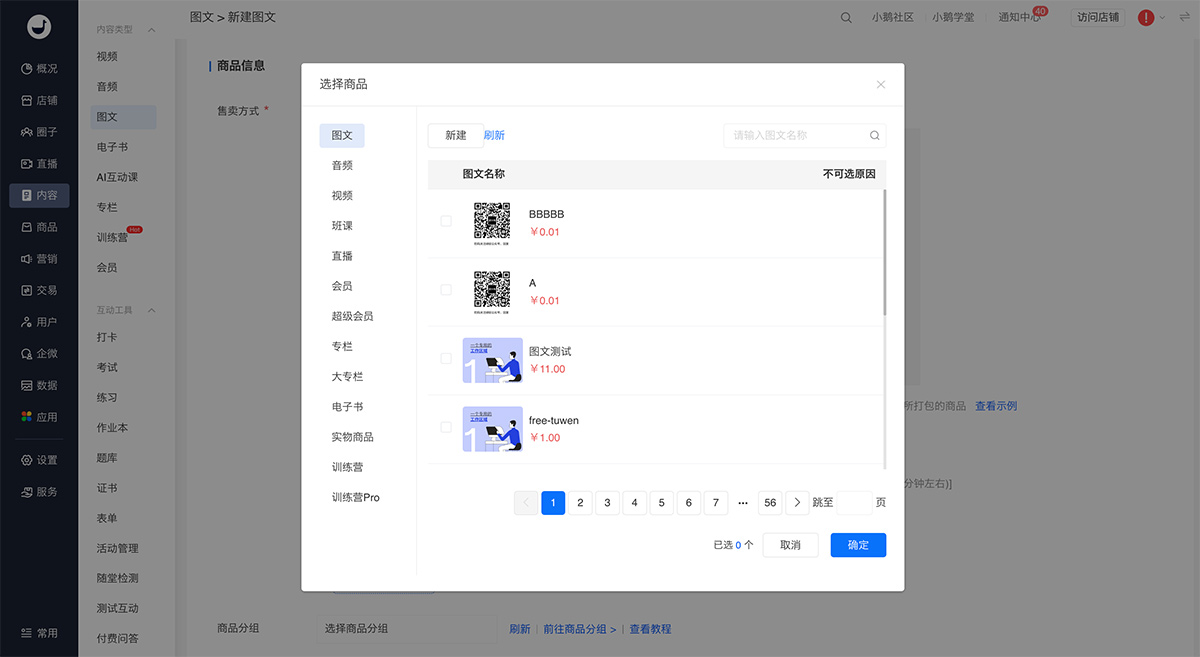1200x657 pixels.
Task: Click the switch arrows icon at top right
Action: tap(1184, 18)
